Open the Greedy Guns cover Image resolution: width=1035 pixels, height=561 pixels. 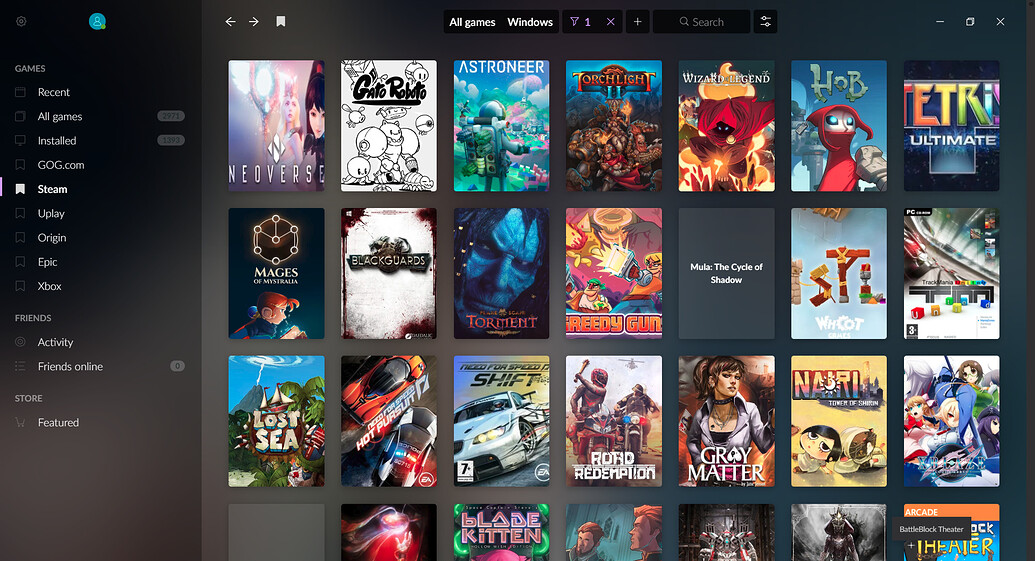click(x=614, y=274)
